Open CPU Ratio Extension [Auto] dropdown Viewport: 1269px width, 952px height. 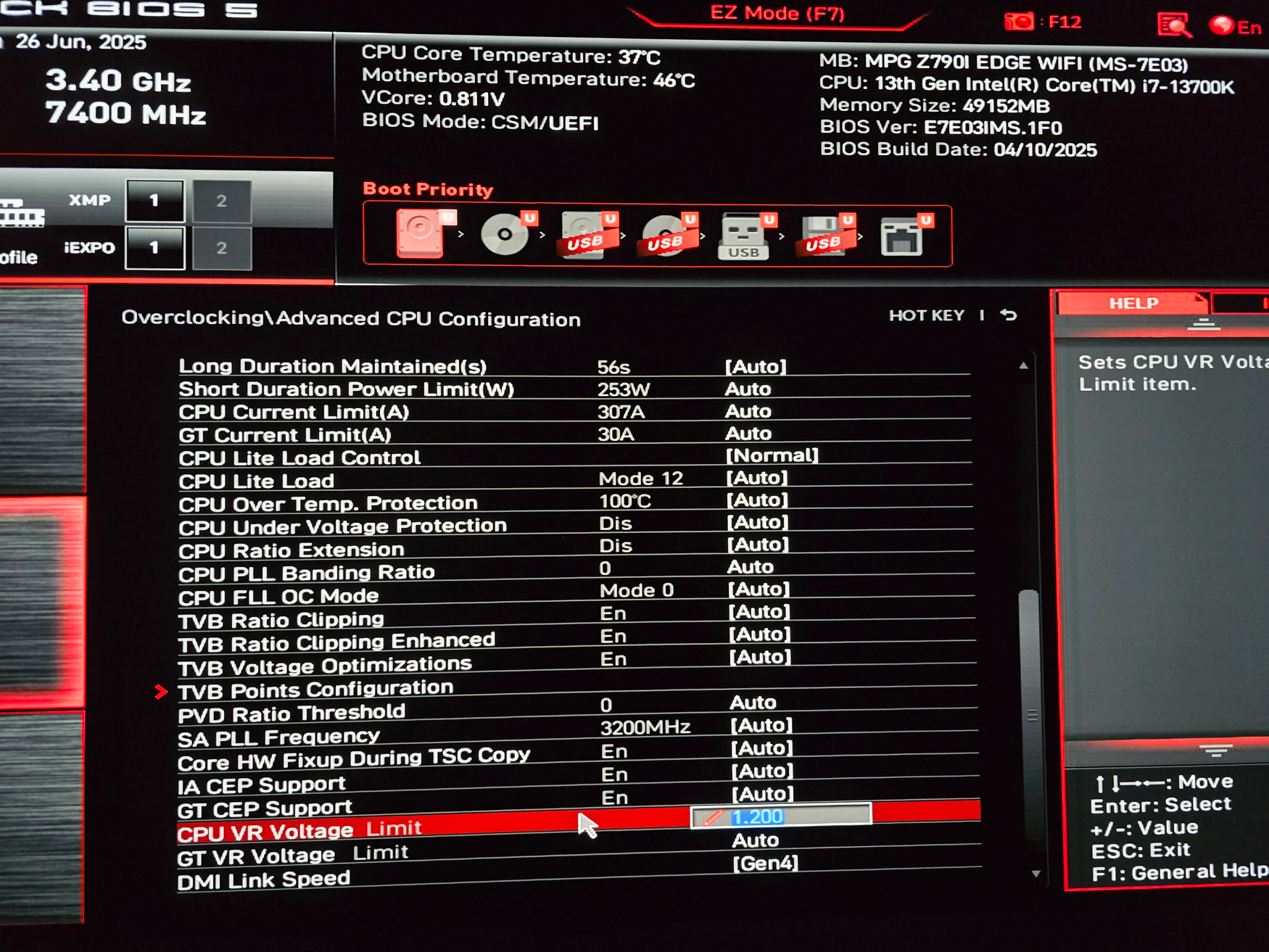point(758,545)
